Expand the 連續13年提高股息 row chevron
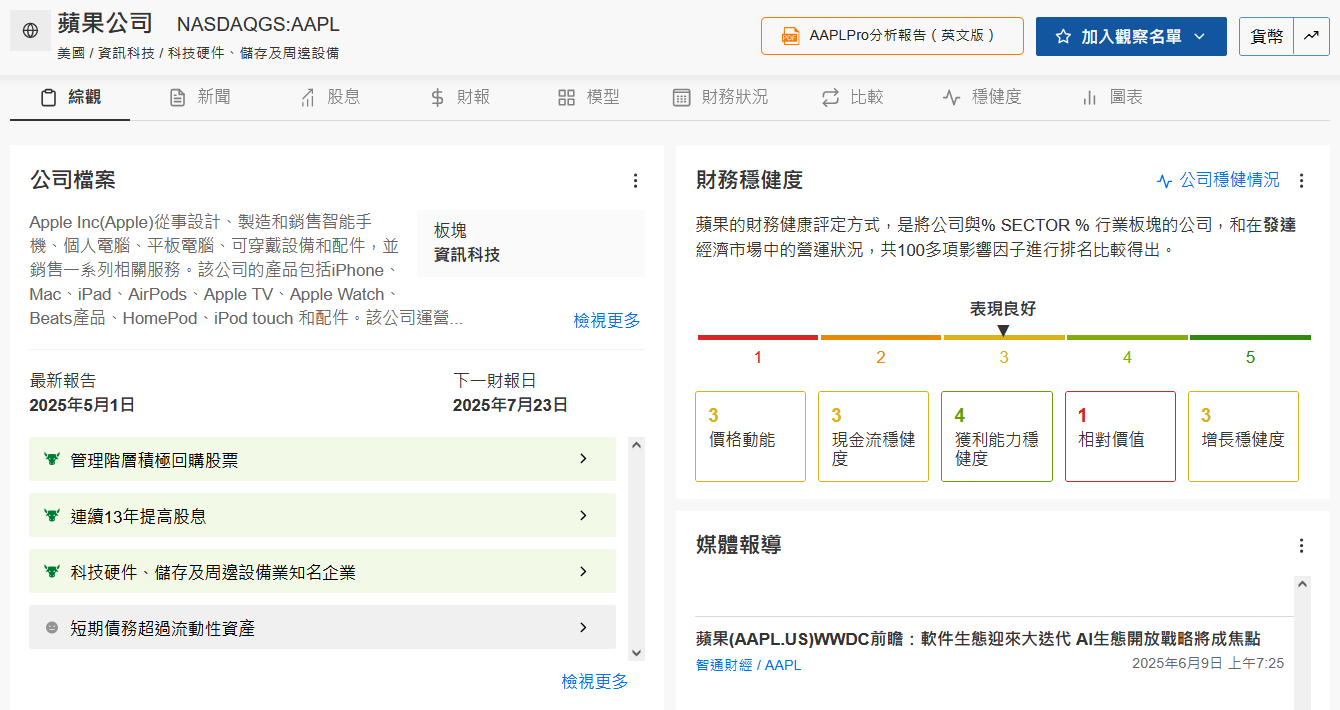The height and width of the screenshot is (710, 1340). (x=583, y=516)
